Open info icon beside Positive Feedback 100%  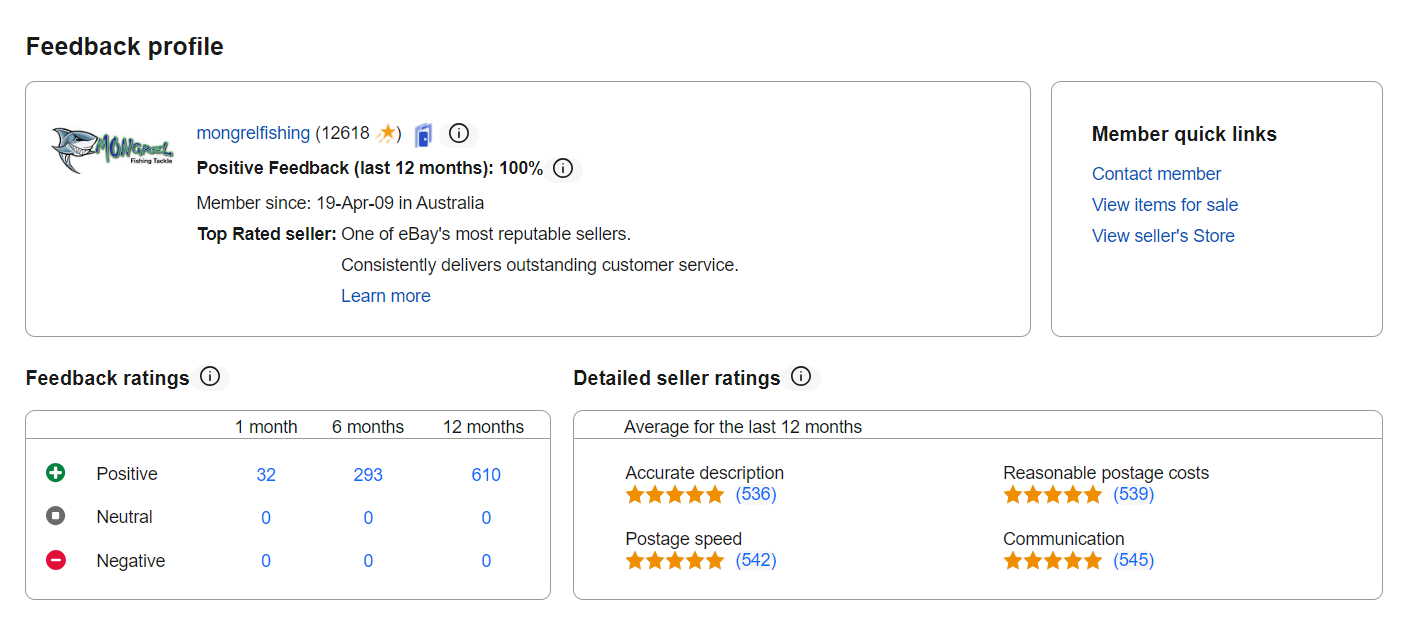pyautogui.click(x=563, y=168)
